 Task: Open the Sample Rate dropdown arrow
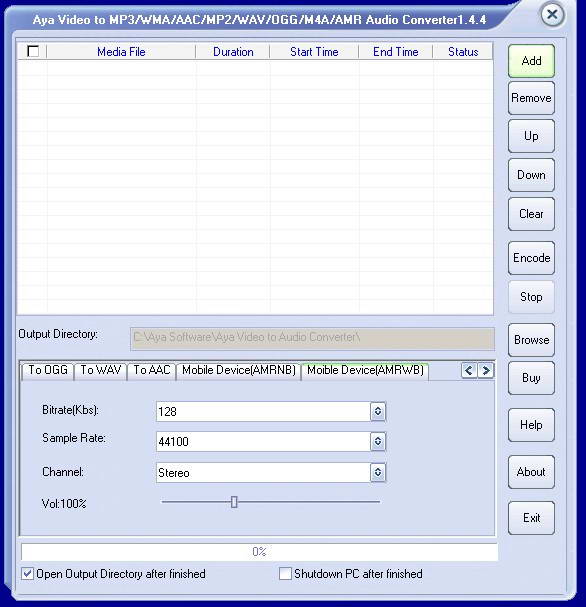coord(378,441)
